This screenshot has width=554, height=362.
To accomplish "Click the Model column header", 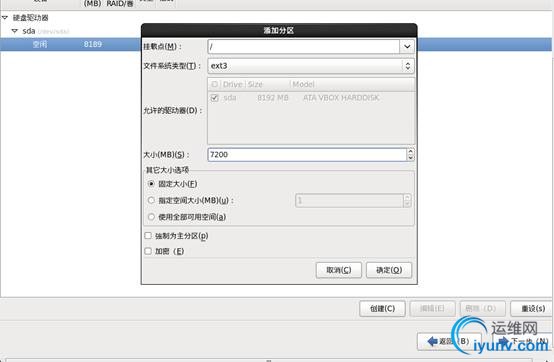I will (303, 84).
